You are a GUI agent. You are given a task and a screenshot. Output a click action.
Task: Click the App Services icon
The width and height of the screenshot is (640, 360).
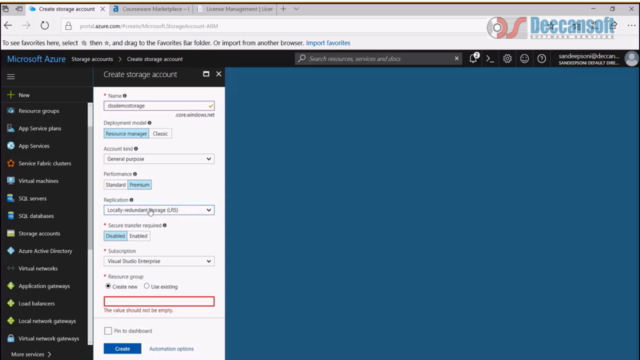coord(11,146)
